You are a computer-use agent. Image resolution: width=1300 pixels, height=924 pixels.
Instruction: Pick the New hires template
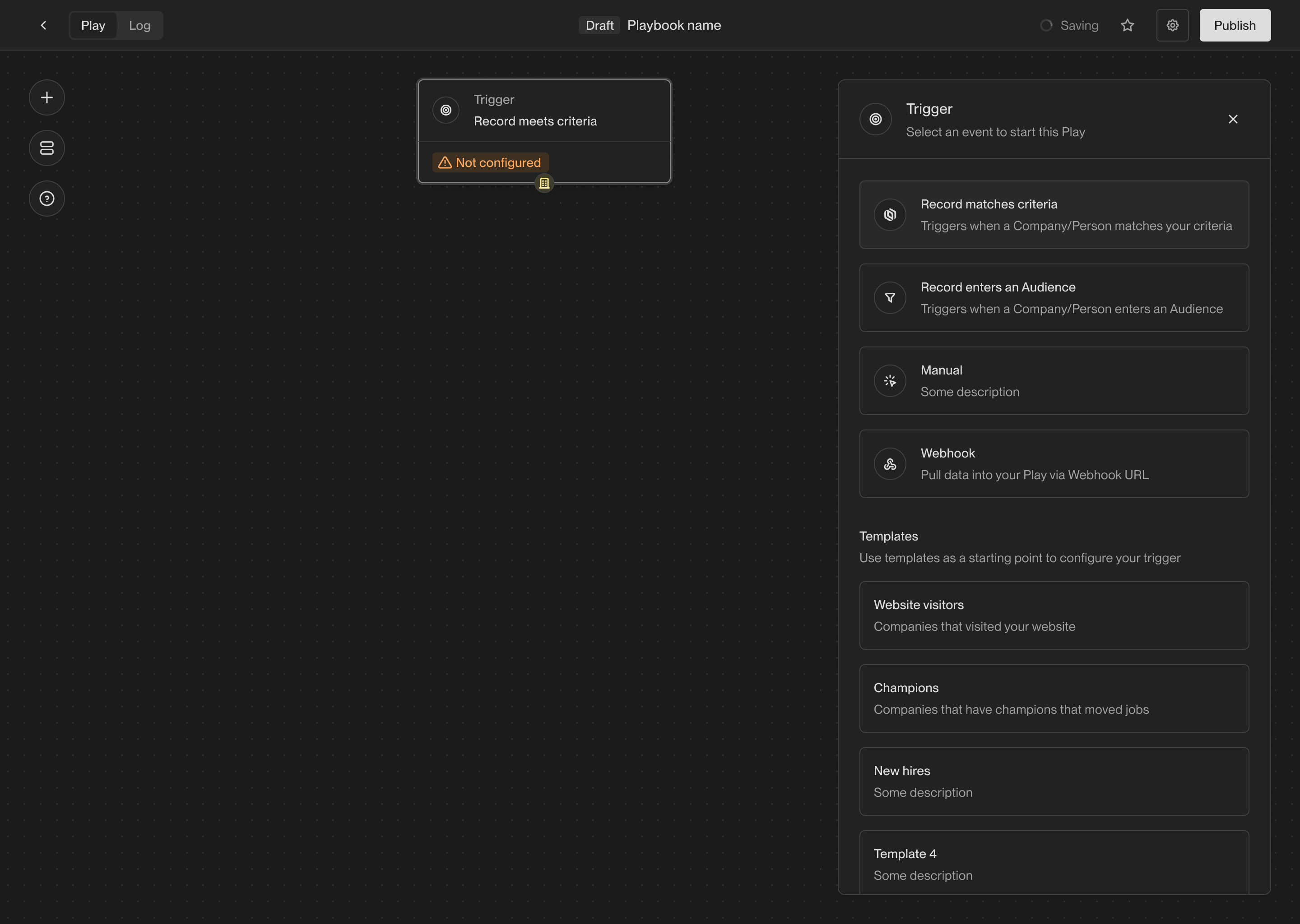[x=1054, y=782]
